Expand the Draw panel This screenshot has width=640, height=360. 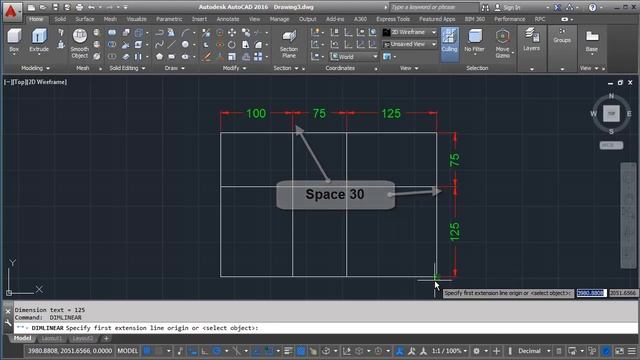click(x=175, y=68)
